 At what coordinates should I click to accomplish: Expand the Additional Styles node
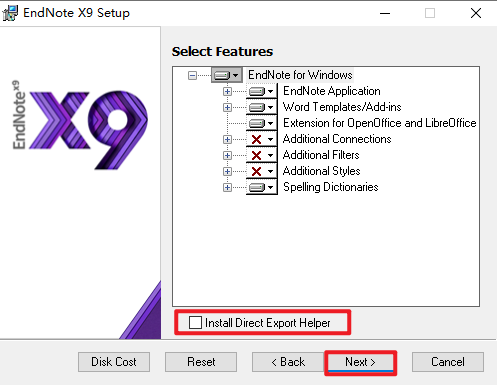coord(227,171)
